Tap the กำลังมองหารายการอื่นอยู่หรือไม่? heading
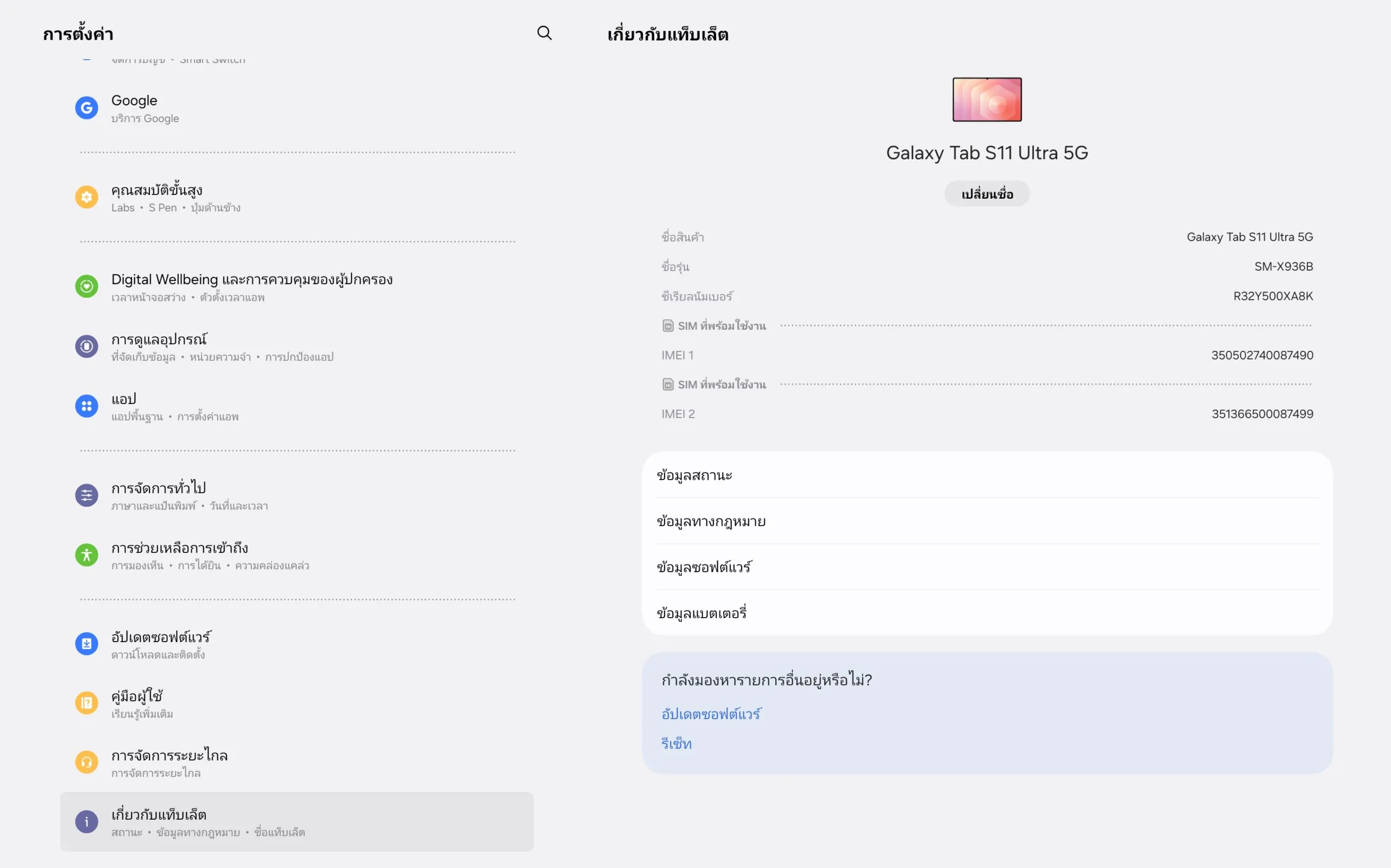Viewport: 1391px width, 868px height. coord(766,680)
